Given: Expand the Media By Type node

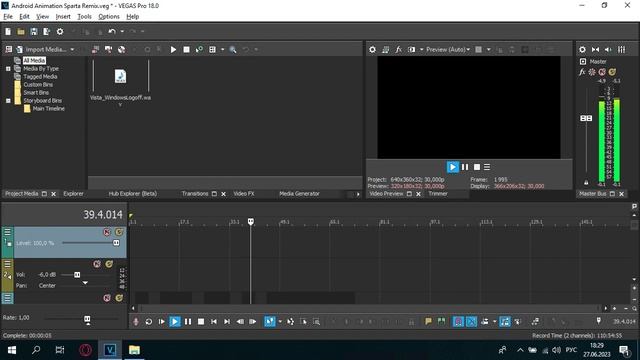Looking at the screenshot, I should coord(8,69).
